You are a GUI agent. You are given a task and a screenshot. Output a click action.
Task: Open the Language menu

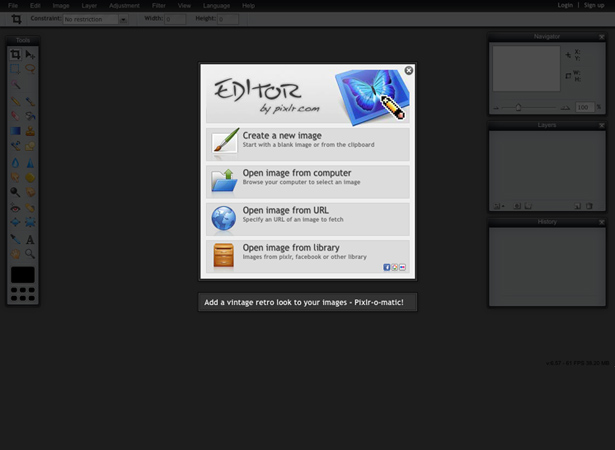click(x=217, y=5)
